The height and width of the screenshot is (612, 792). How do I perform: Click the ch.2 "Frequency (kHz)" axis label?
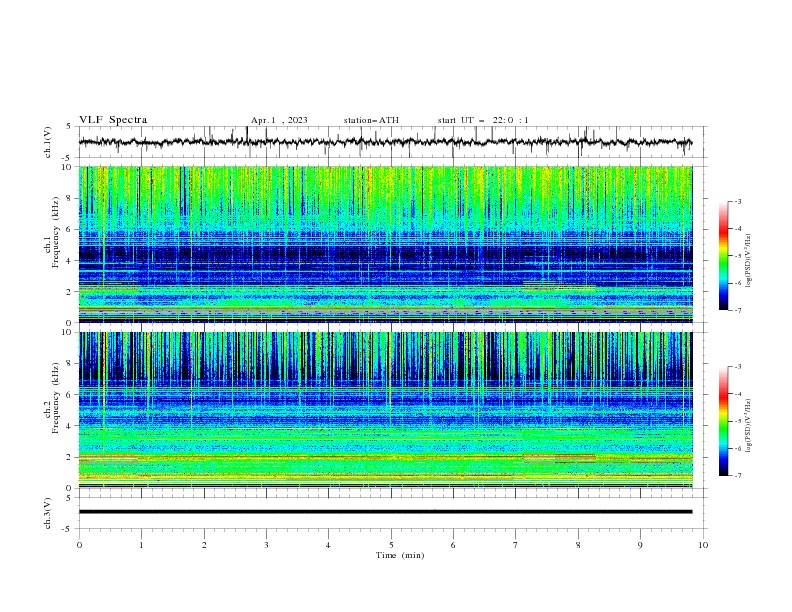[56, 397]
